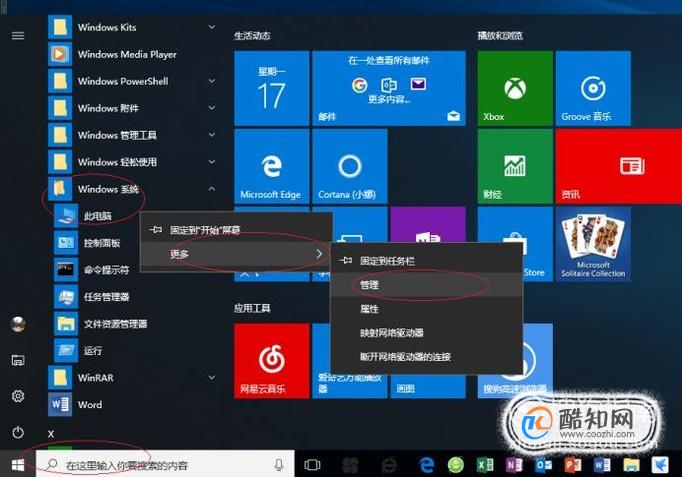682x477 pixels.
Task: Open Word from the taskbar
Action: pyautogui.click(x=602, y=465)
